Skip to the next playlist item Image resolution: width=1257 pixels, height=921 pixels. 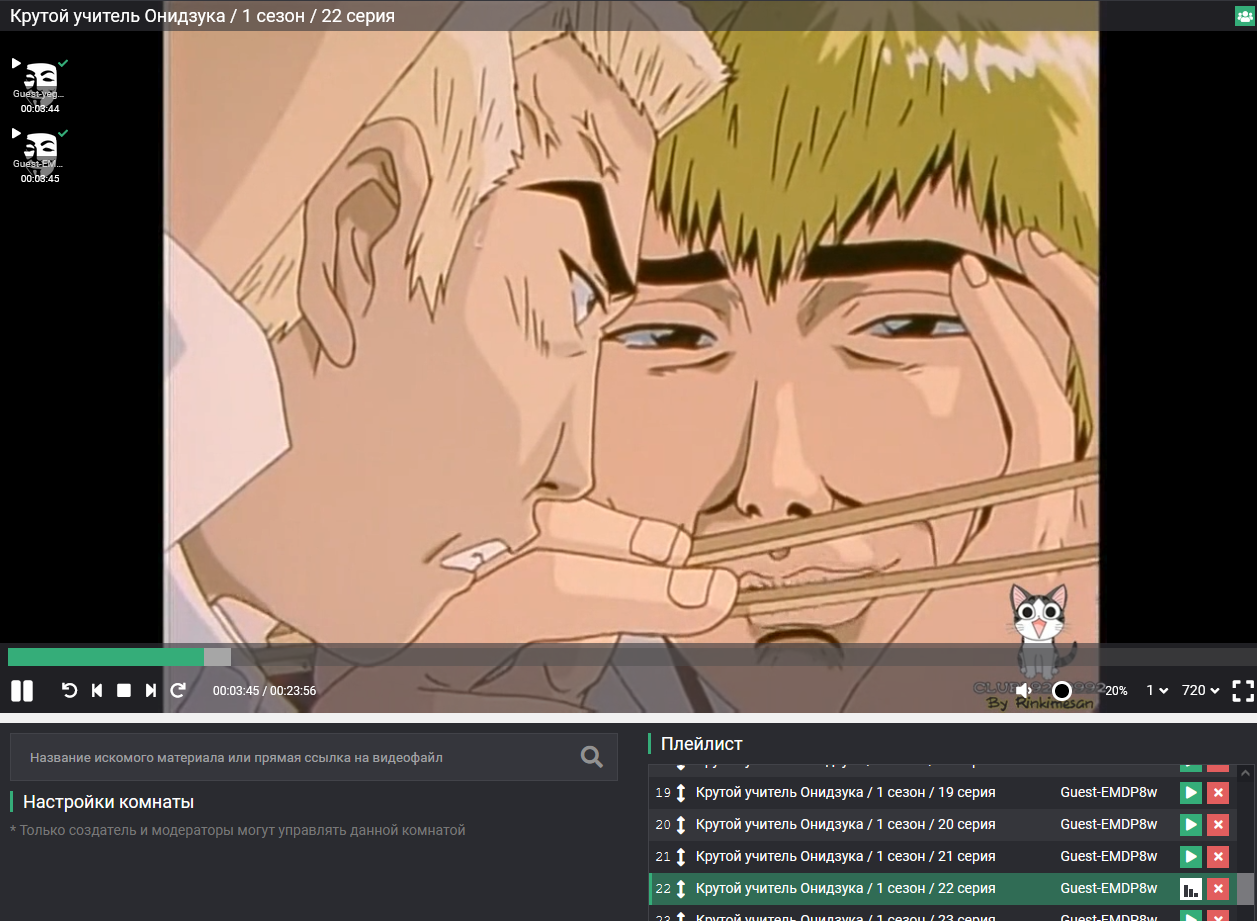(151, 690)
